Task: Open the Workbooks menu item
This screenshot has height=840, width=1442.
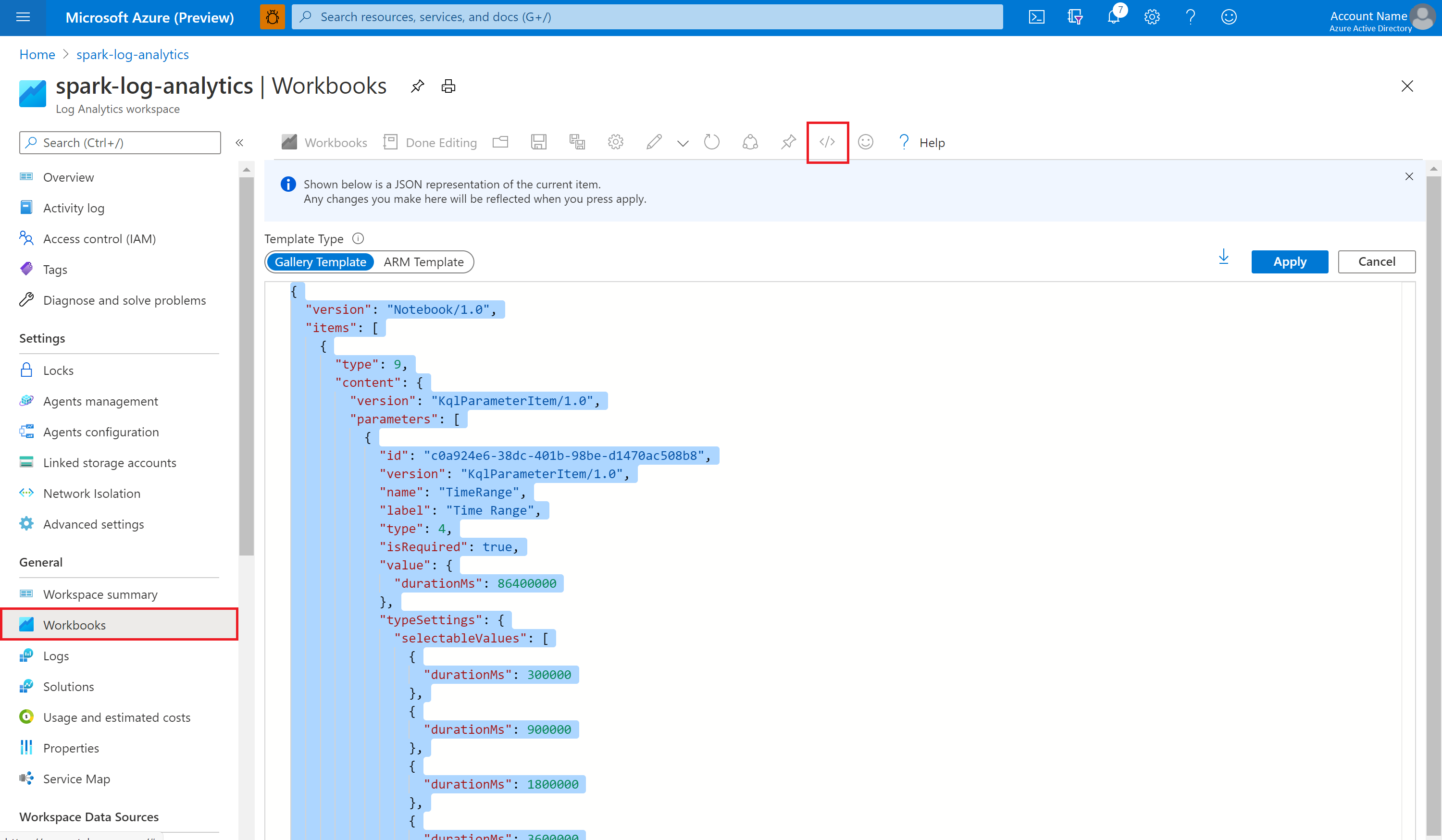Action: coord(74,624)
